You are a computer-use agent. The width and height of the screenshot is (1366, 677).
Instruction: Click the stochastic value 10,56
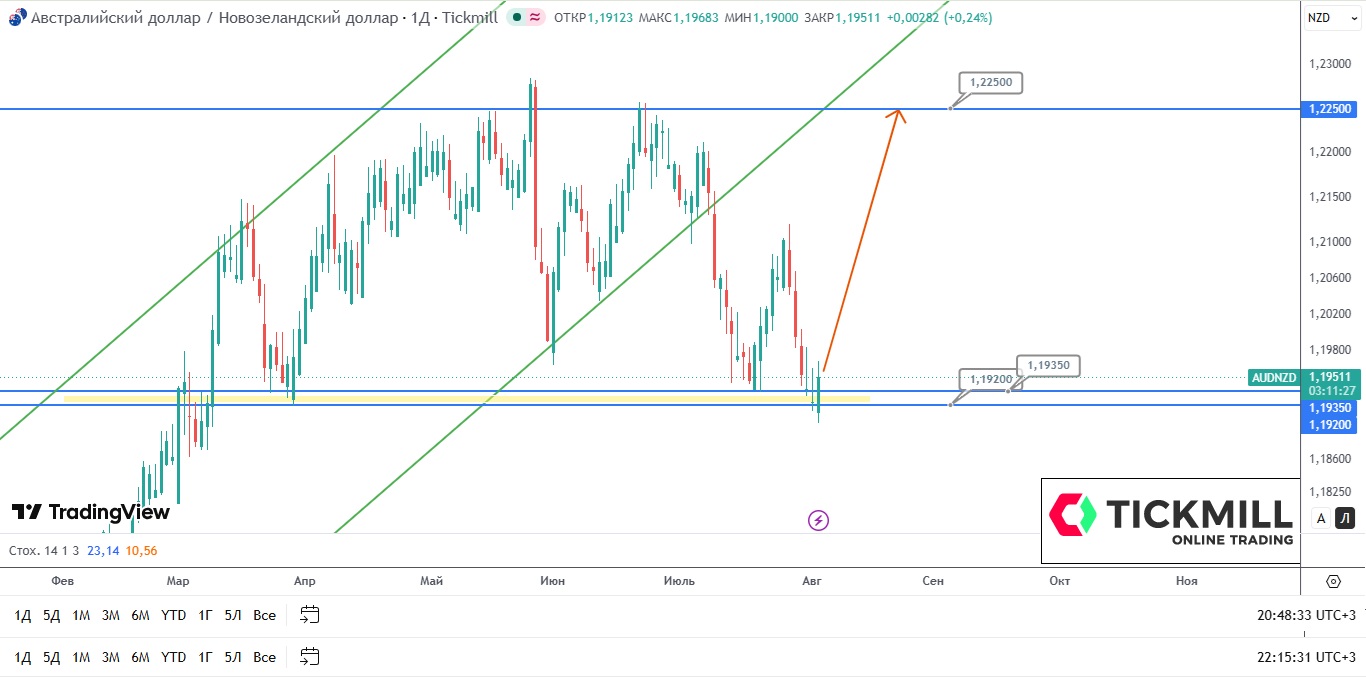pyautogui.click(x=141, y=550)
